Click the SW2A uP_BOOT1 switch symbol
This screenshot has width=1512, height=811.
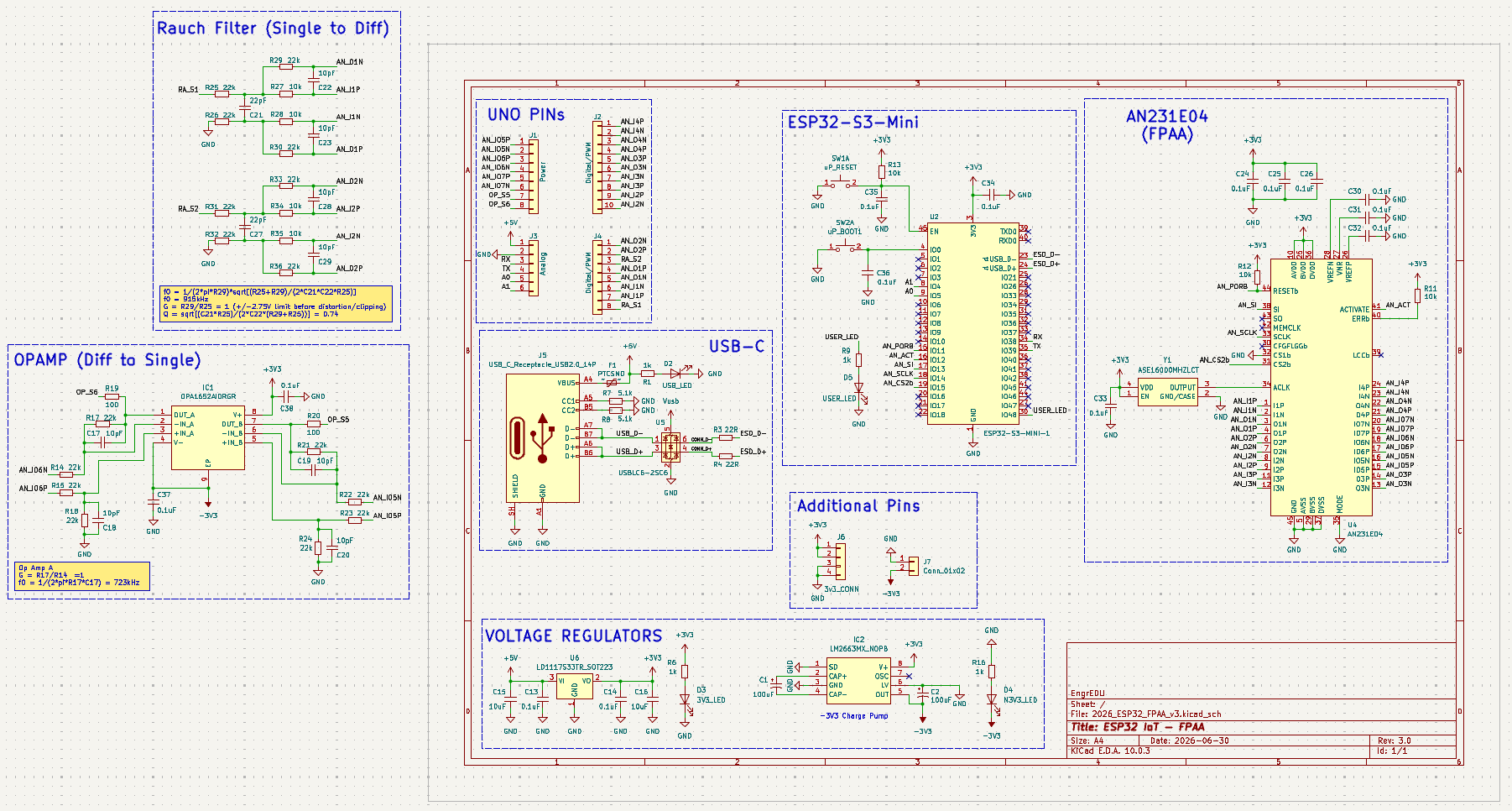844,247
